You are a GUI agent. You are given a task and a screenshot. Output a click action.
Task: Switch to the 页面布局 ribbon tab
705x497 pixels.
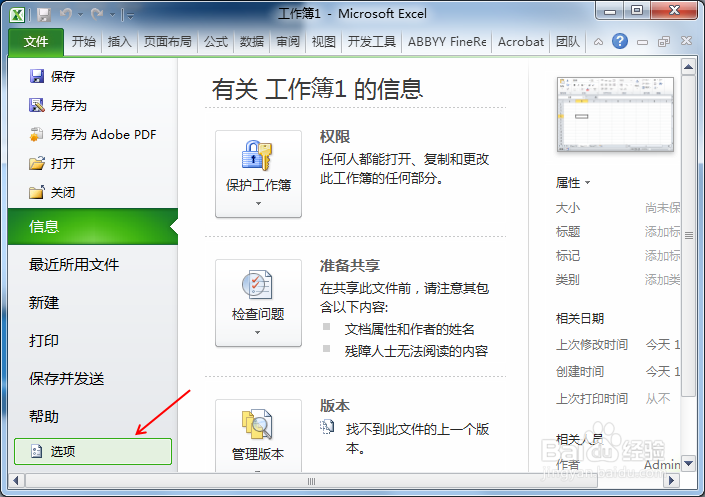click(168, 42)
